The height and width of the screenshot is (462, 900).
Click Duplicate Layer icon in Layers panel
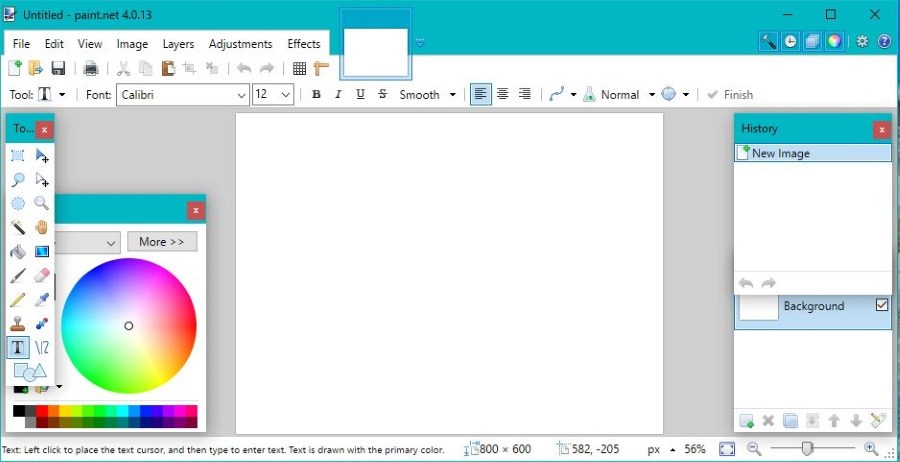point(790,421)
